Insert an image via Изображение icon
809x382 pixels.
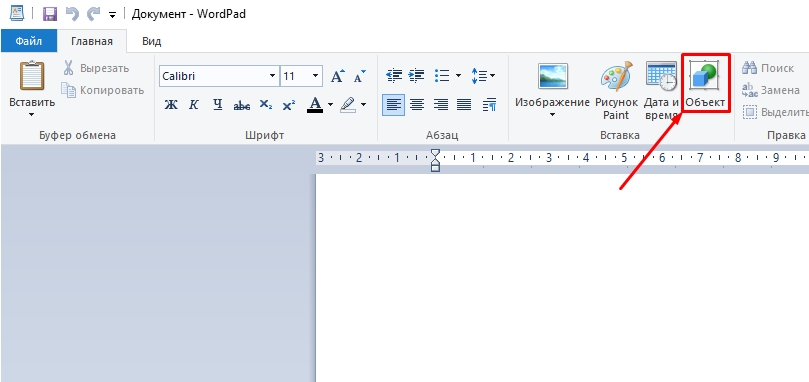(x=553, y=76)
